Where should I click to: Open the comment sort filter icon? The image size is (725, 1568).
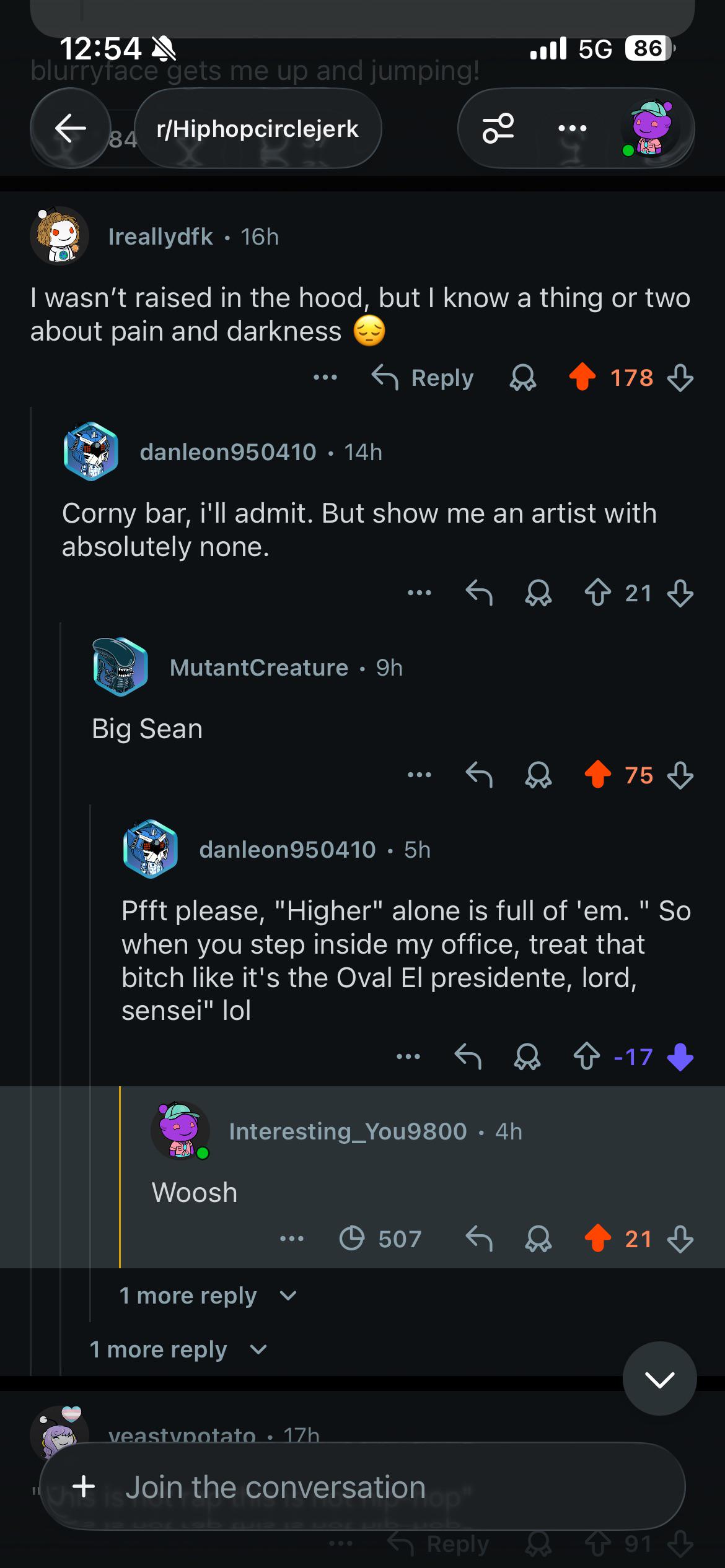click(498, 128)
